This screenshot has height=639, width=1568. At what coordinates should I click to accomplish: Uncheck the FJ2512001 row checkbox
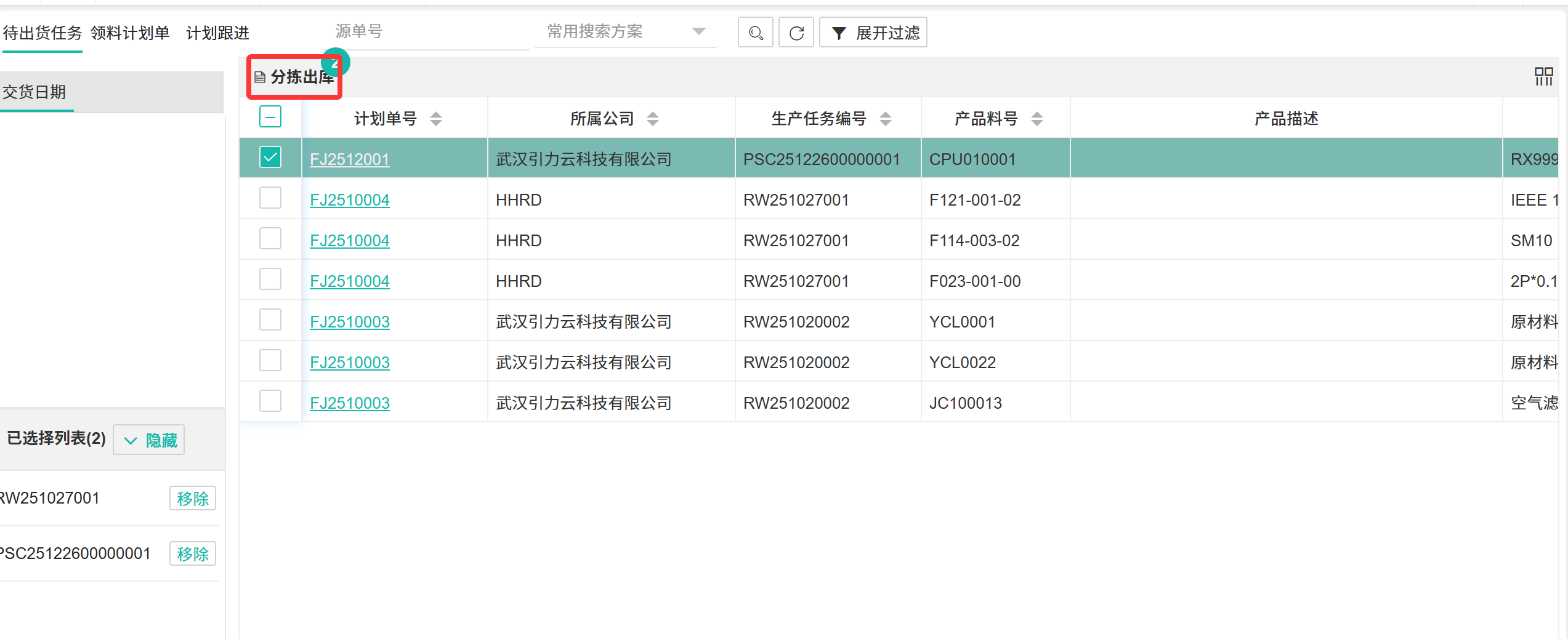270,158
